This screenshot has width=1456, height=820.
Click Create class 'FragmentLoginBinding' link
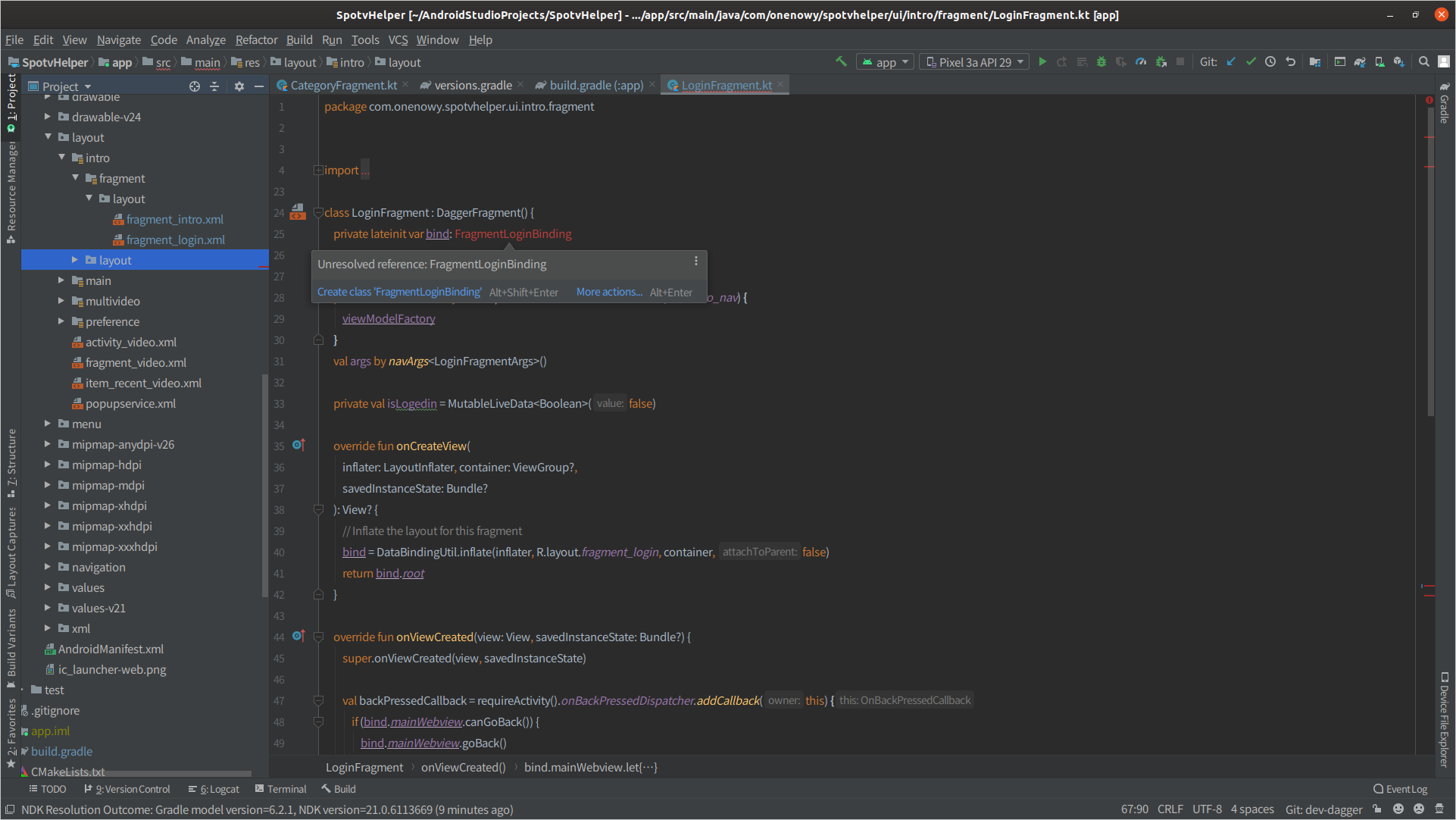(399, 292)
